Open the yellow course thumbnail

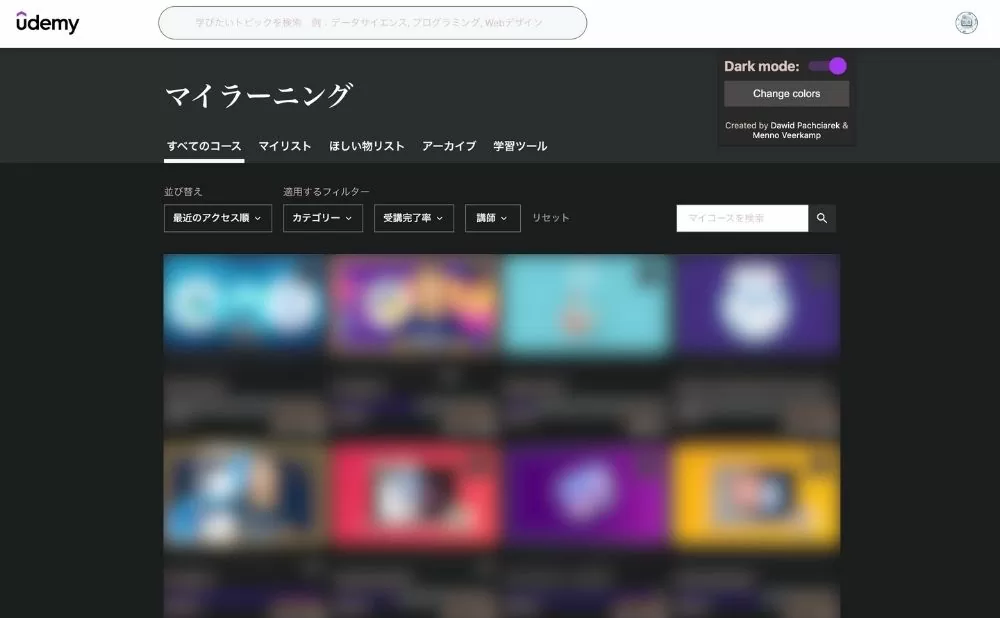click(756, 494)
